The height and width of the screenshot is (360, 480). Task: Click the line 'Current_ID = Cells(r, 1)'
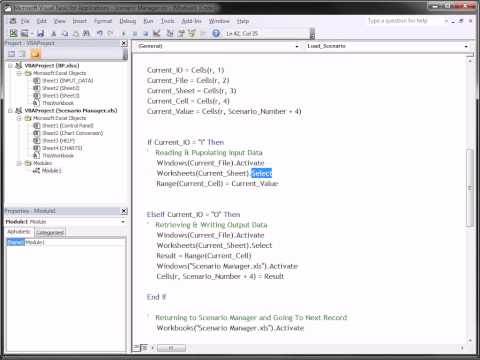tap(185, 70)
